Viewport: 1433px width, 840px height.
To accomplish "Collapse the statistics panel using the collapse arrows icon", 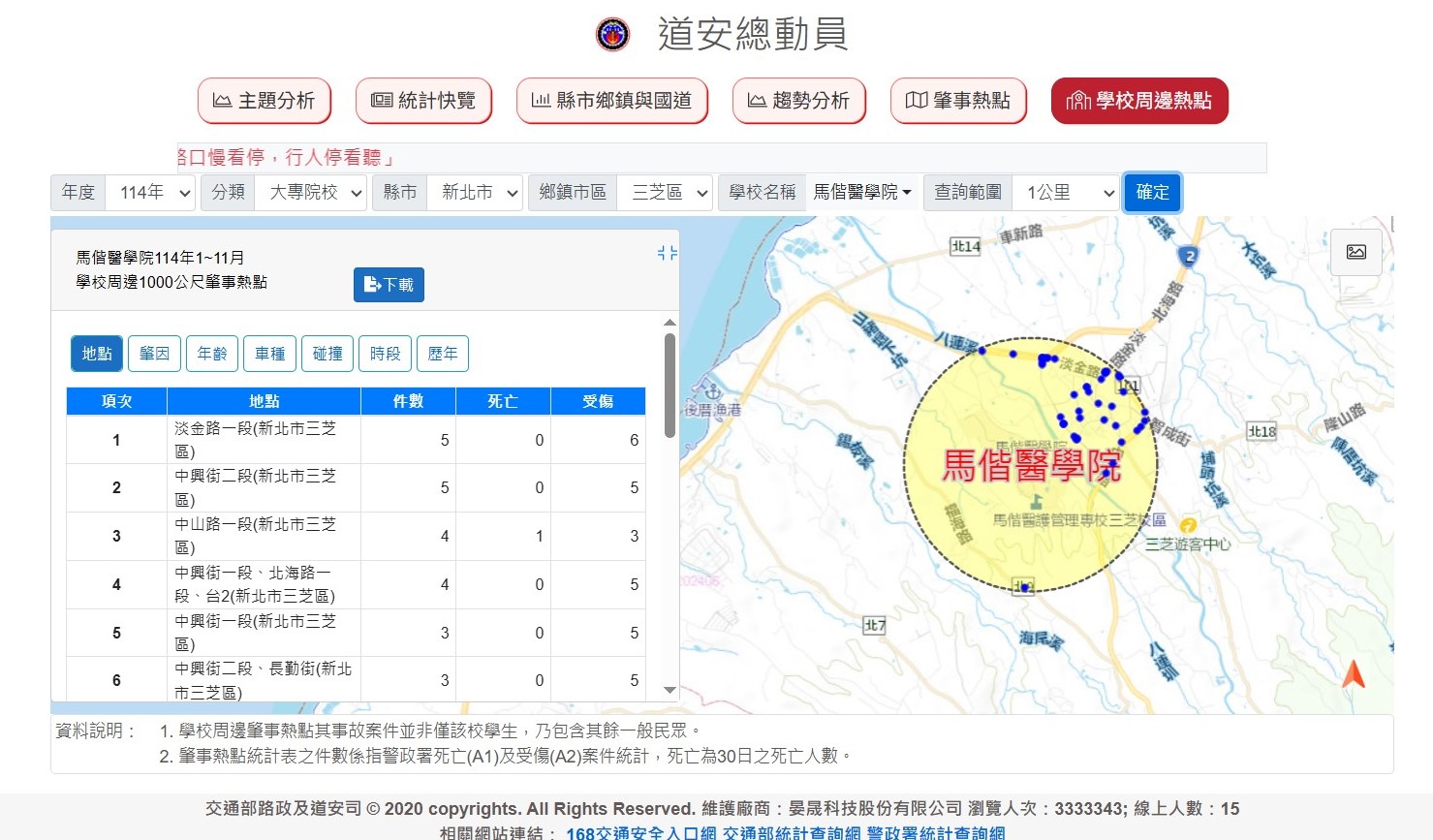I will tap(666, 253).
